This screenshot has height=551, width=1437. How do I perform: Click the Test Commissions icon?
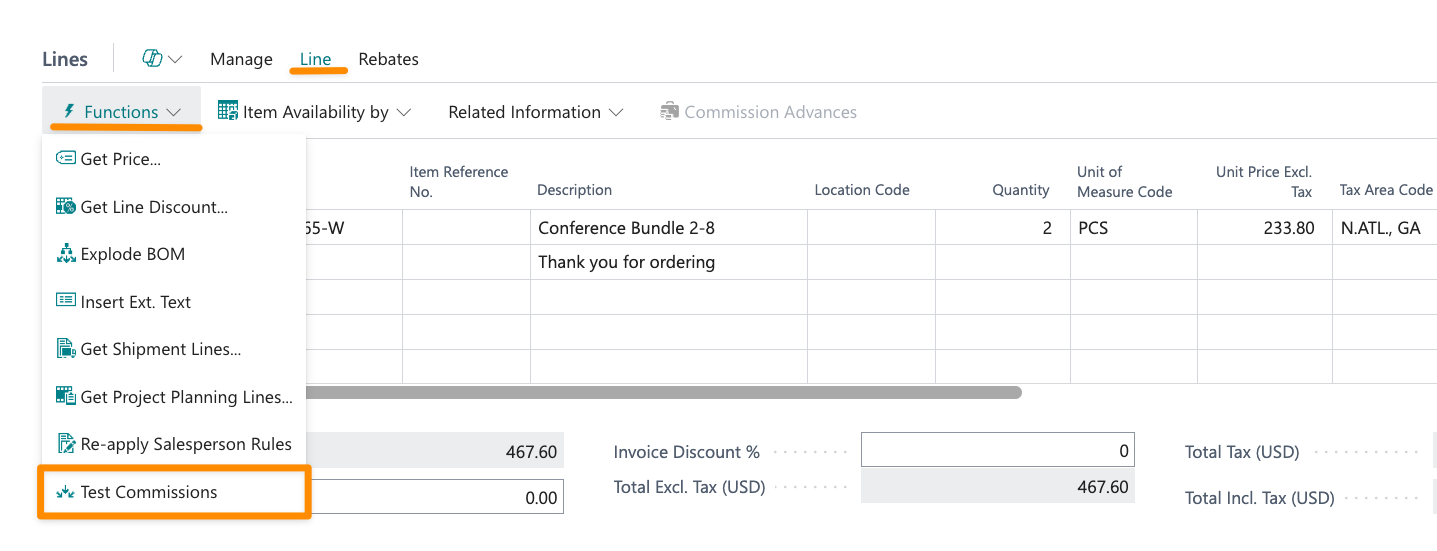66,492
